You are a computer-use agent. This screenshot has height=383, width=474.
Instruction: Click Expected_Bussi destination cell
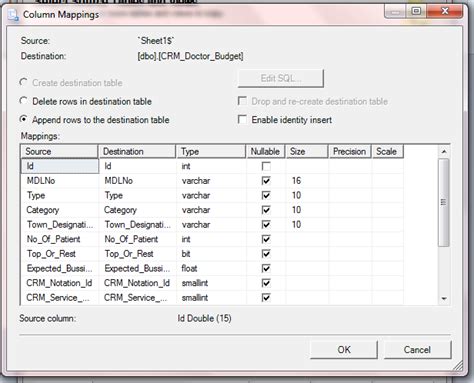(138, 269)
